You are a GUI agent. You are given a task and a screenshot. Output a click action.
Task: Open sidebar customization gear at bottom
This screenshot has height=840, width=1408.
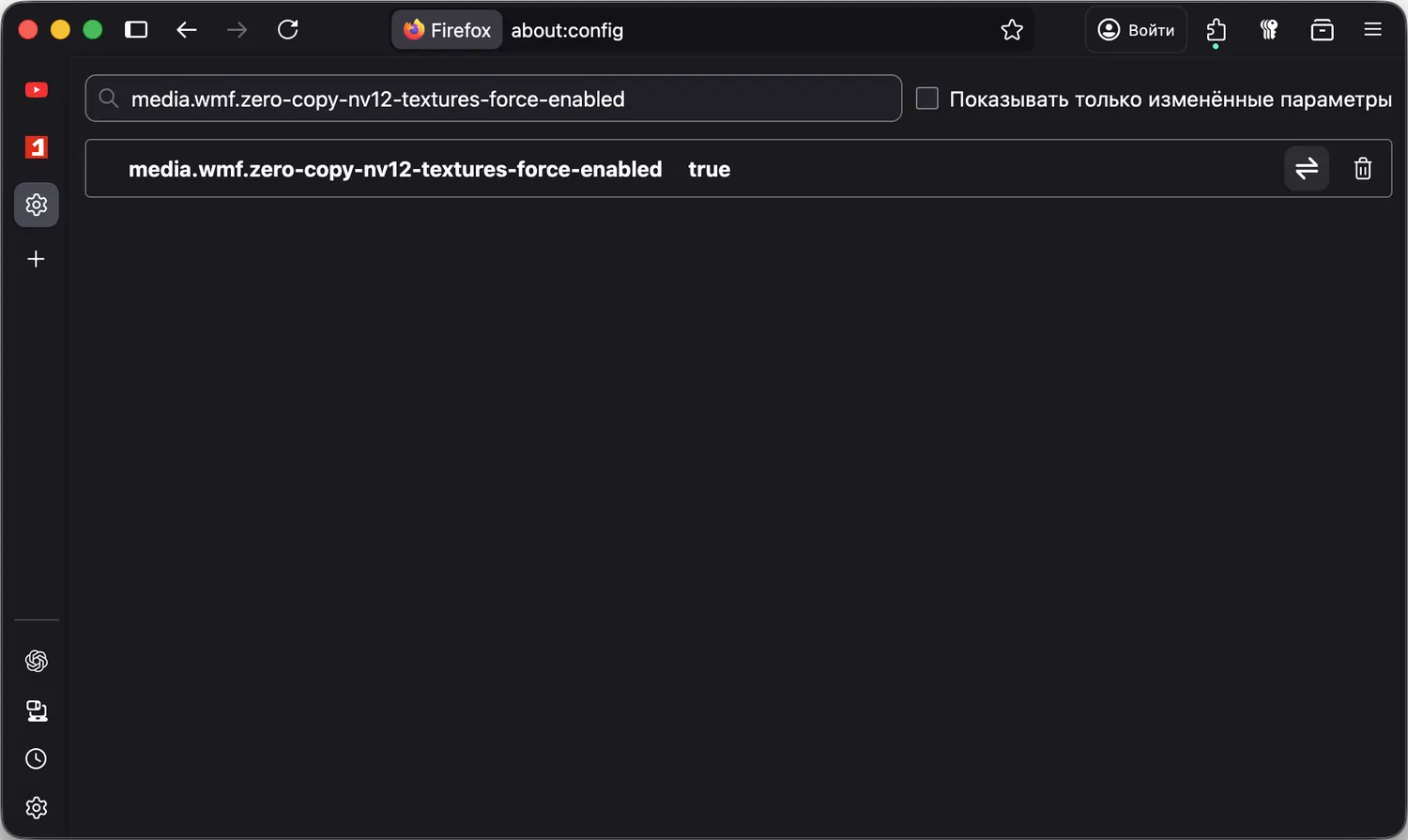click(x=37, y=808)
